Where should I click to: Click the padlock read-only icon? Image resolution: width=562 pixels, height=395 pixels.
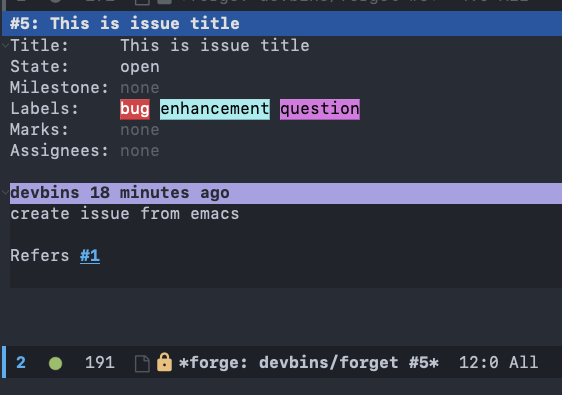point(164,362)
